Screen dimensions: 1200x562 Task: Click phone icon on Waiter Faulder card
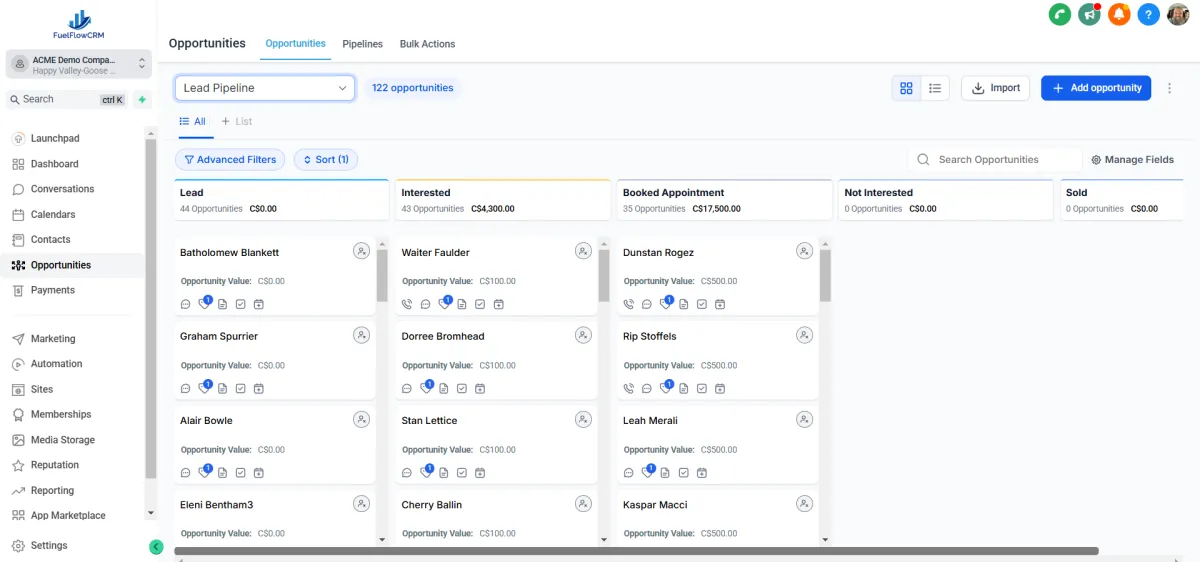click(407, 304)
